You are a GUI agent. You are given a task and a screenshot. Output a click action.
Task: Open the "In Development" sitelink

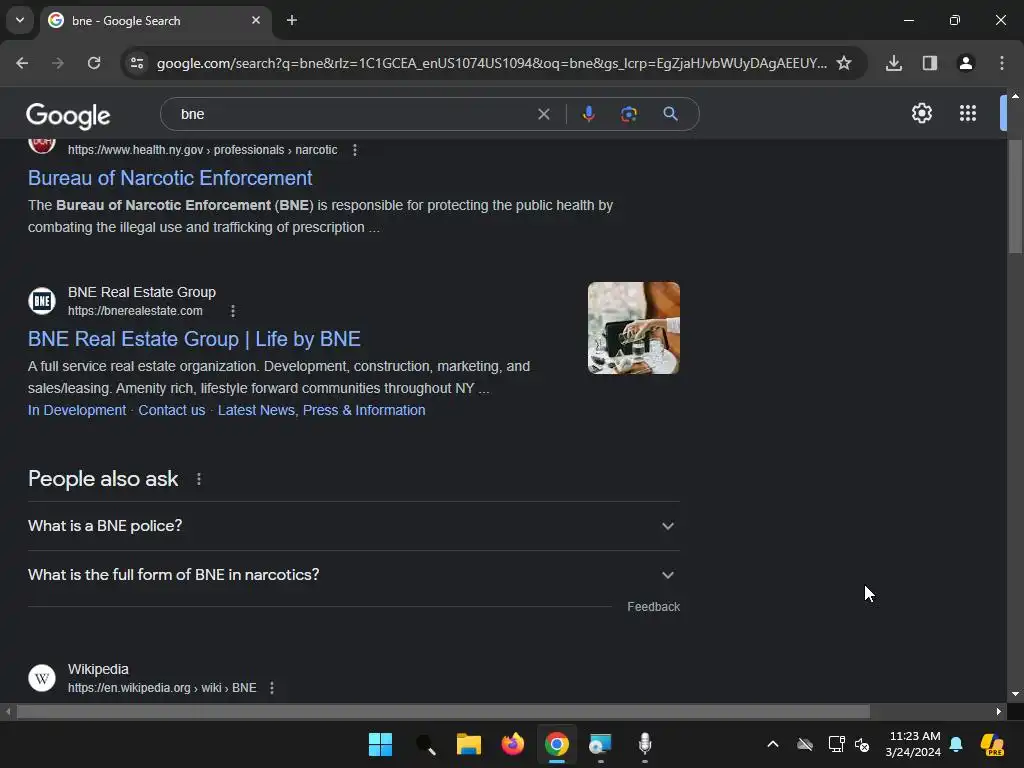click(x=77, y=410)
